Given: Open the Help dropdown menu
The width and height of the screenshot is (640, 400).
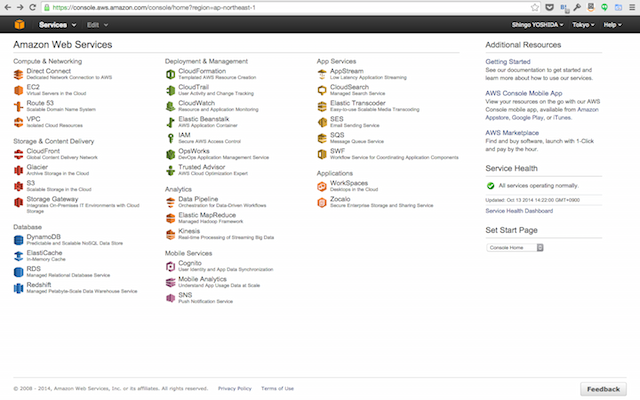Looking at the screenshot, I should pyautogui.click(x=613, y=25).
